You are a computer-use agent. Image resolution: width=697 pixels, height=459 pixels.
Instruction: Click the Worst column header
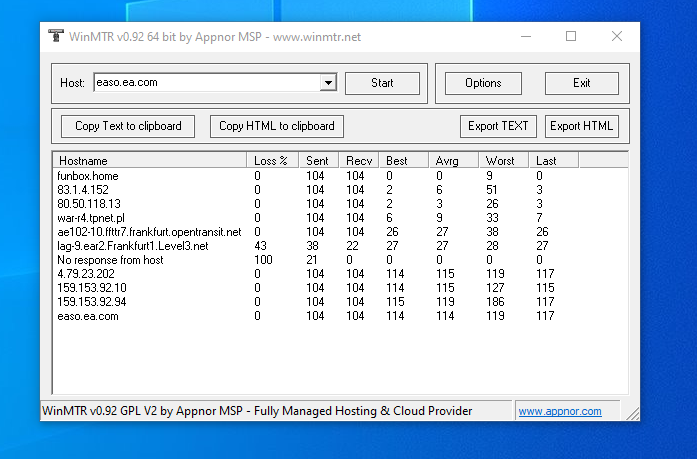coord(504,160)
